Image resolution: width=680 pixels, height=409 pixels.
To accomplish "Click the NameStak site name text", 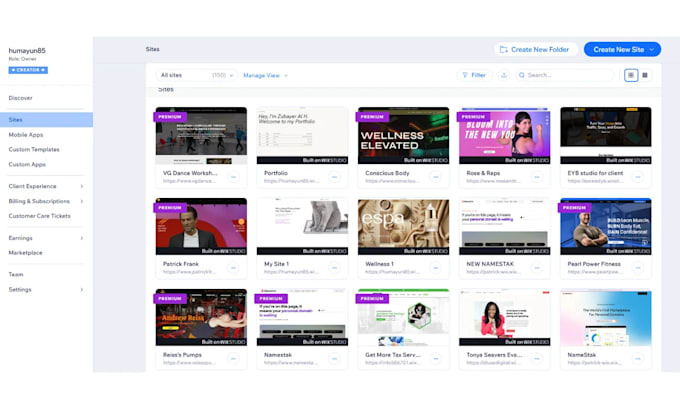I will click(x=582, y=355).
